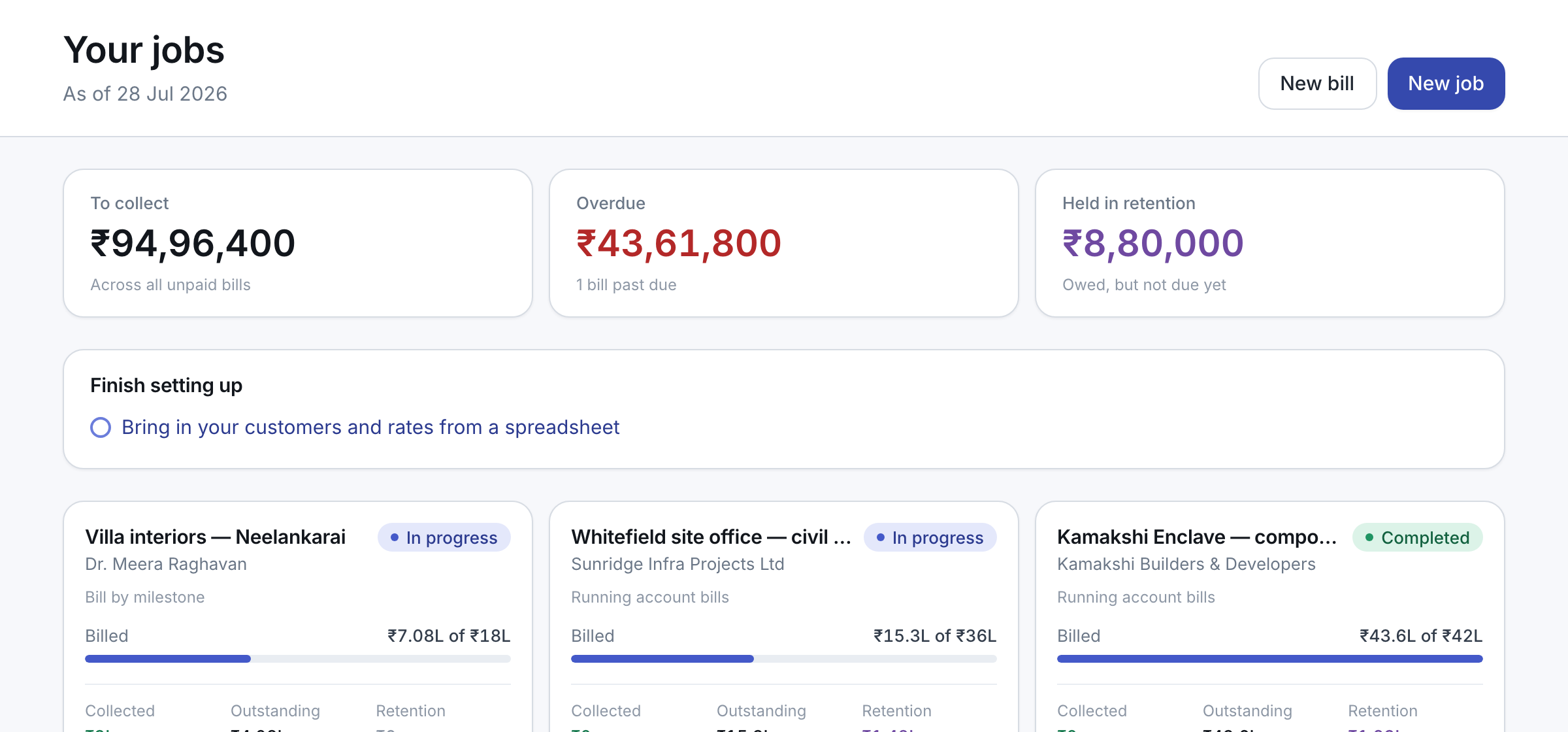This screenshot has height=732, width=1568.
Task: Click the Villa interiors billed progress bar
Action: [298, 659]
